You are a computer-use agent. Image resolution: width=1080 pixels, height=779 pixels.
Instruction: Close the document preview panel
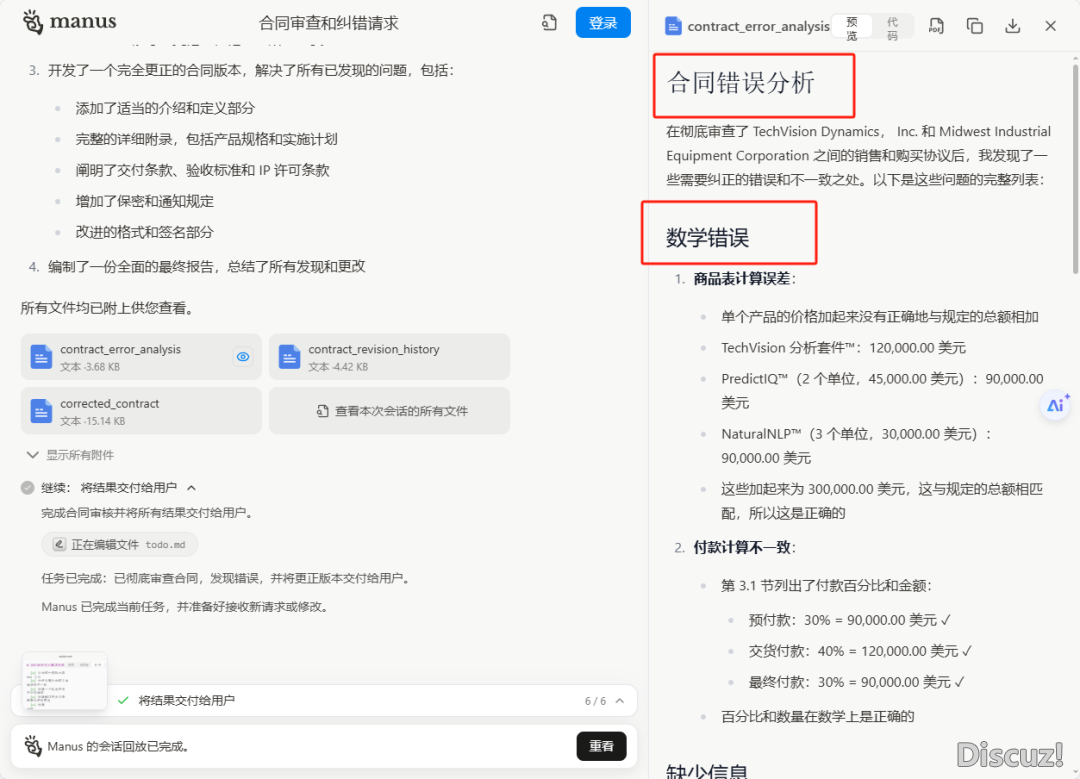pos(1050,26)
